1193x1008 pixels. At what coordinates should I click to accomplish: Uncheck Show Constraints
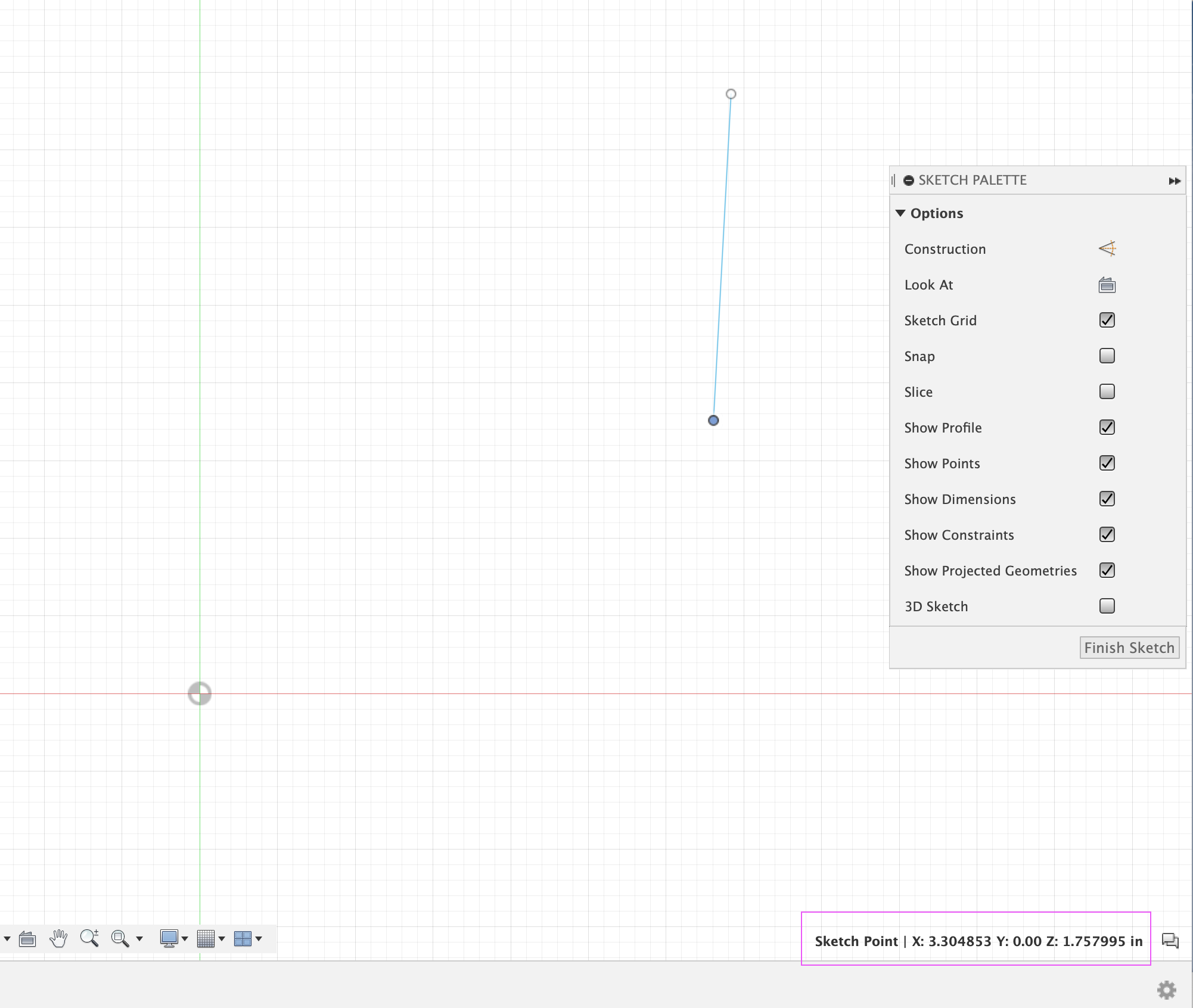[1107, 534]
